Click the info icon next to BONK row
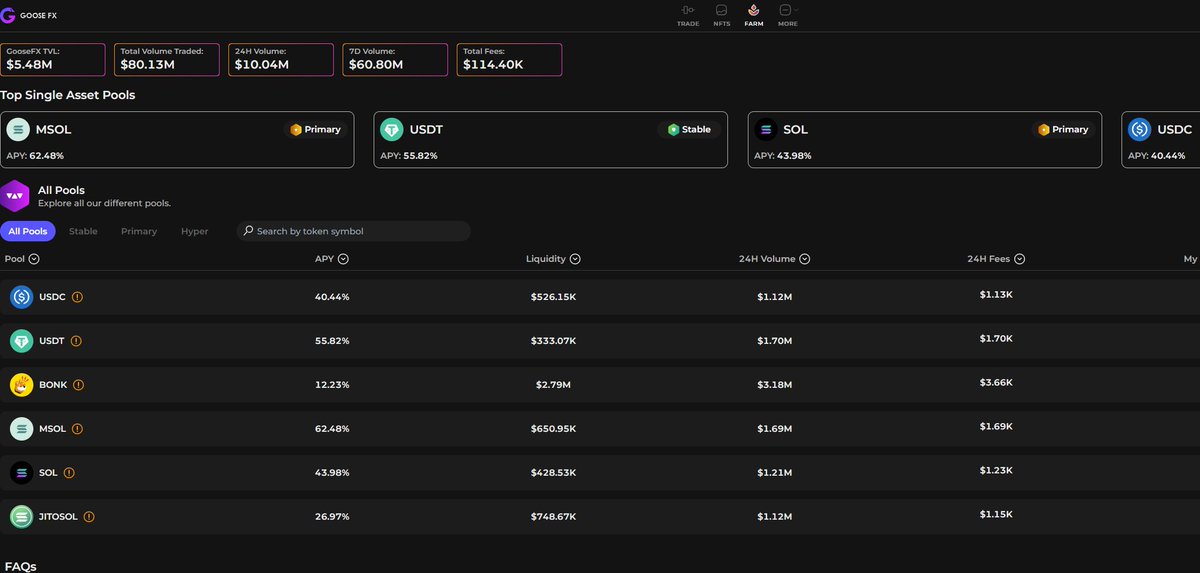Image resolution: width=1200 pixels, height=573 pixels. click(x=79, y=385)
